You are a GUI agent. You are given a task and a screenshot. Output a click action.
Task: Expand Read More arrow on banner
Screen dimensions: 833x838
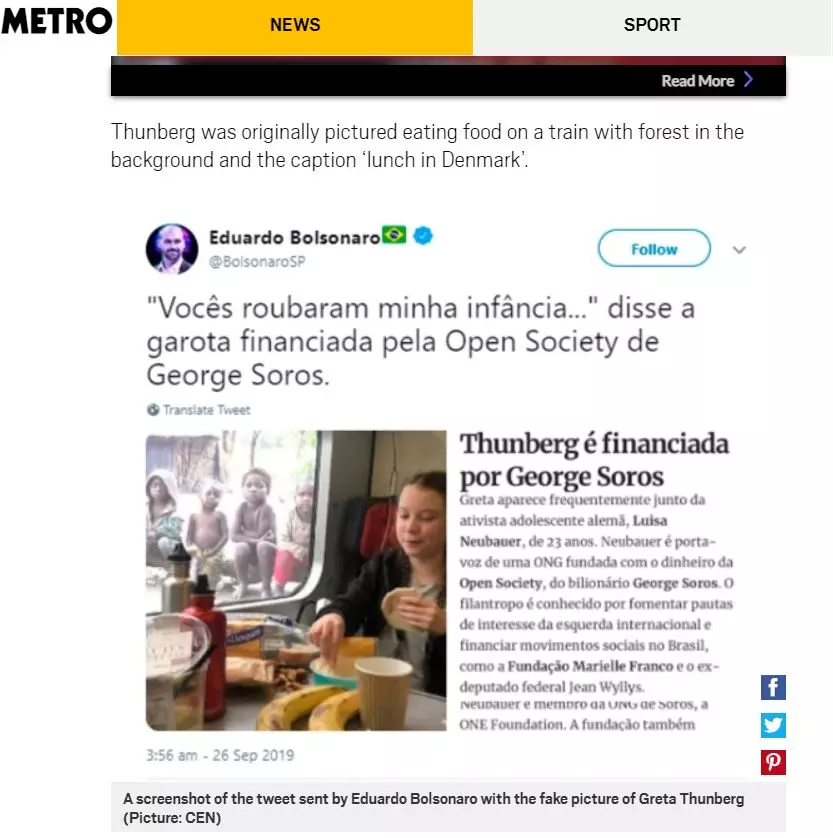click(749, 80)
